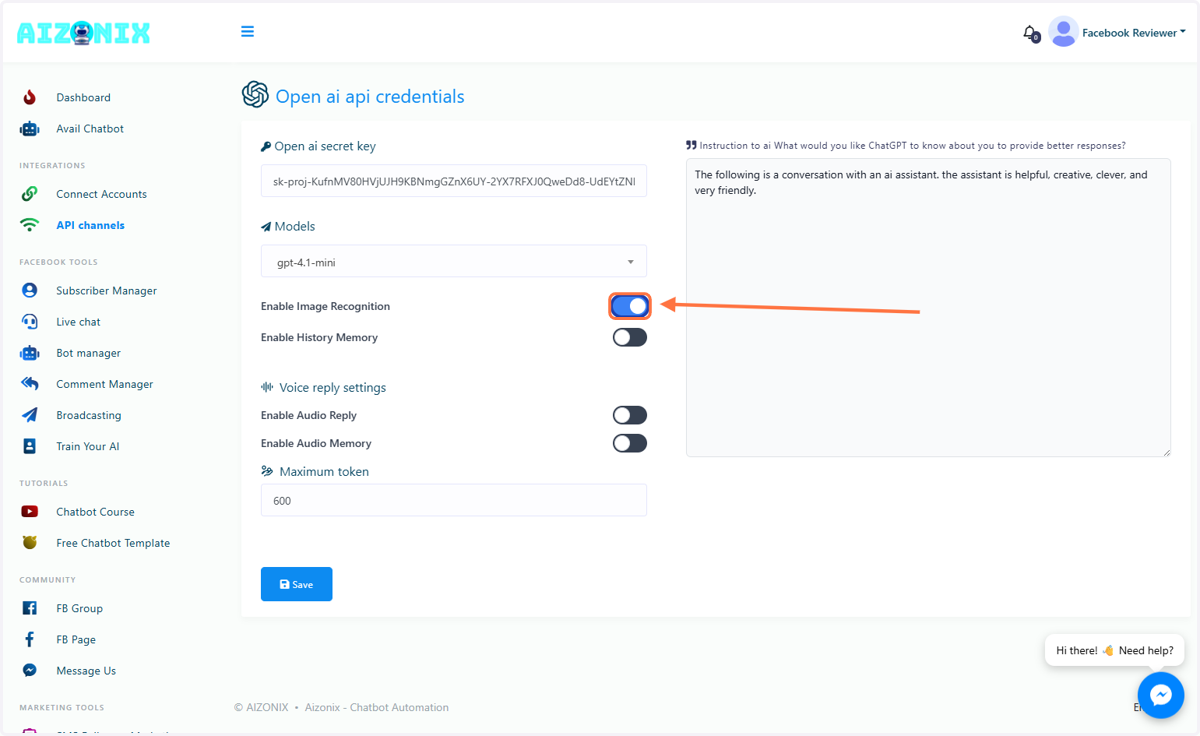Open Train Your AI
The width and height of the screenshot is (1200, 736).
pyautogui.click(x=87, y=446)
